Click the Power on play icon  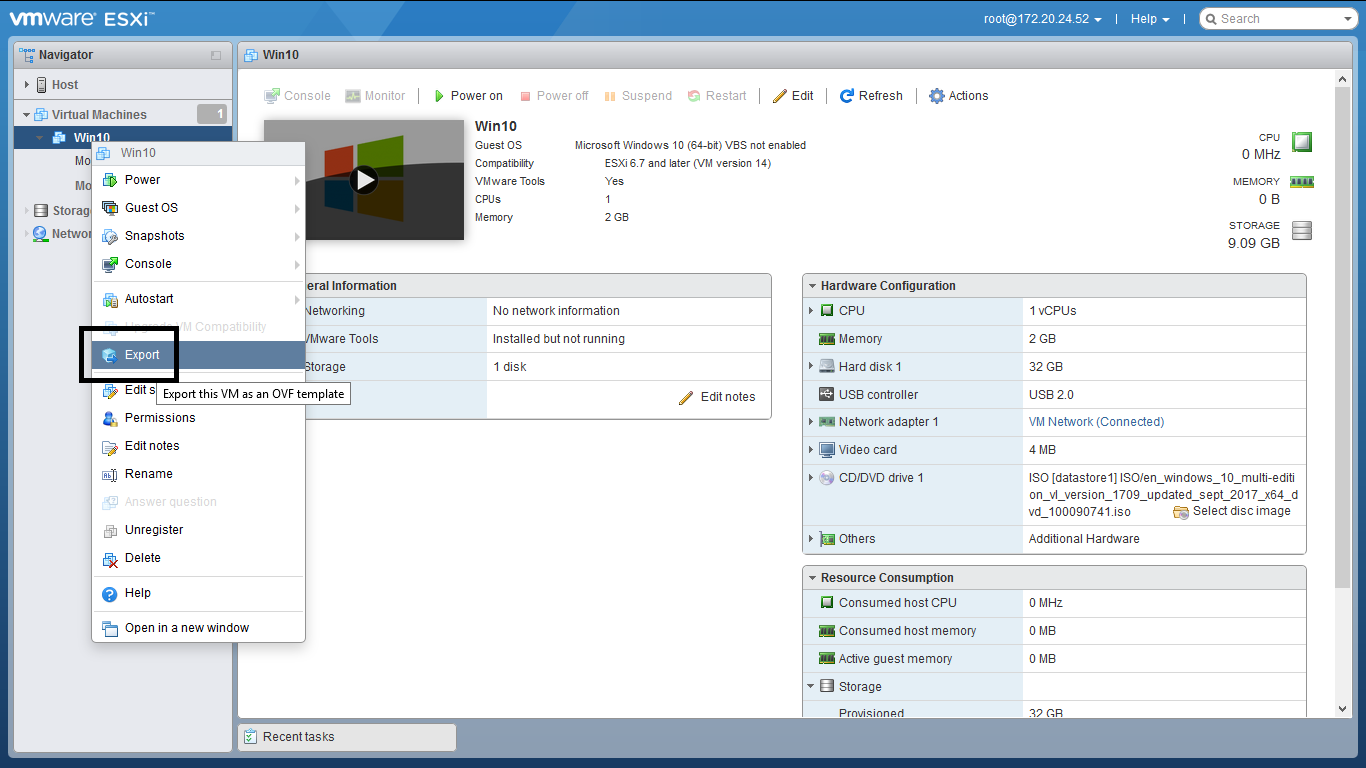[439, 96]
